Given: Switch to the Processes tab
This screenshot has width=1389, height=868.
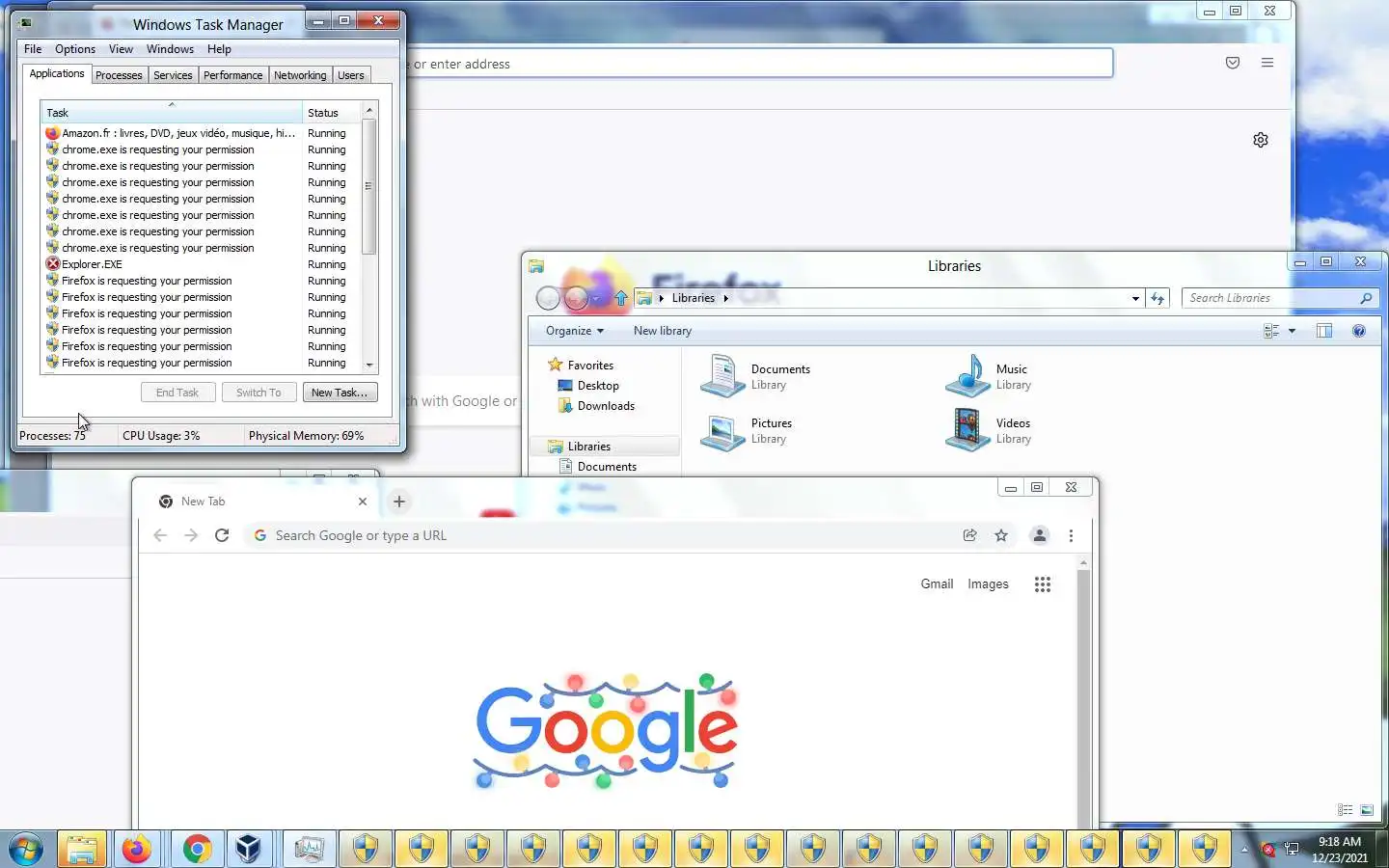Looking at the screenshot, I should [119, 75].
